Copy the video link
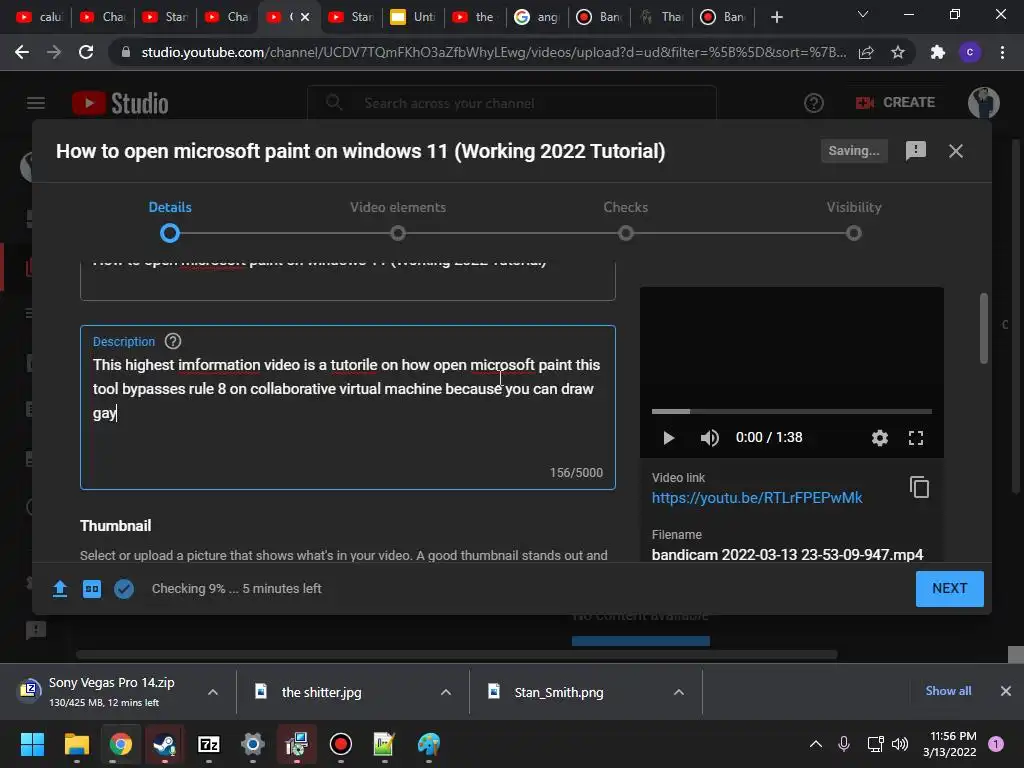1024x768 pixels. (919, 487)
